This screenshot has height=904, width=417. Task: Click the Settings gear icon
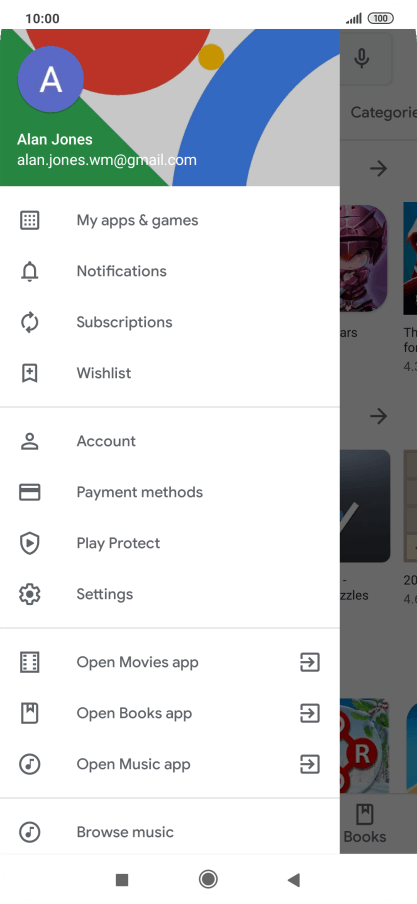[x=29, y=594]
